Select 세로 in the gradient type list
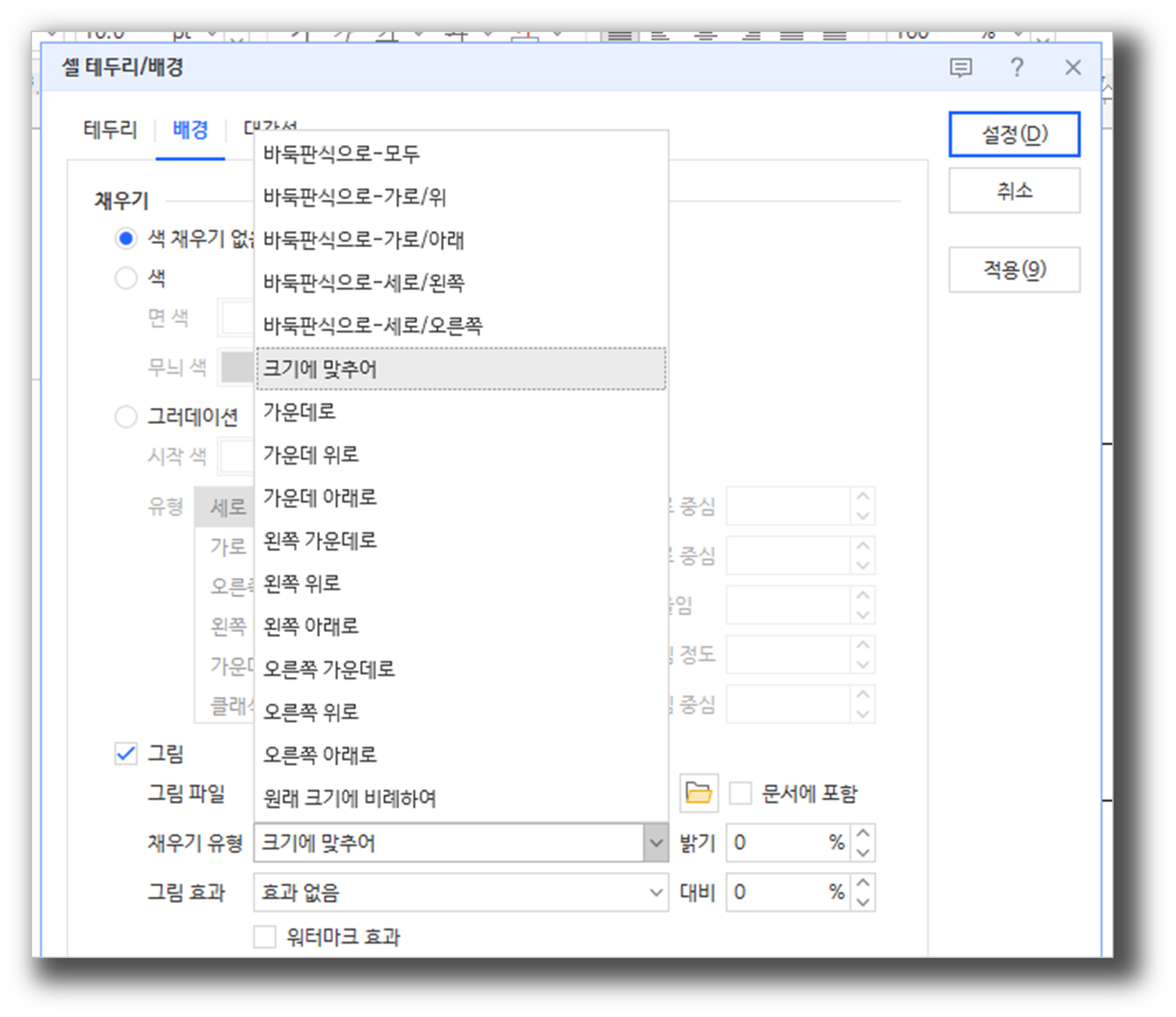The height and width of the screenshot is (1017, 1176). click(224, 507)
